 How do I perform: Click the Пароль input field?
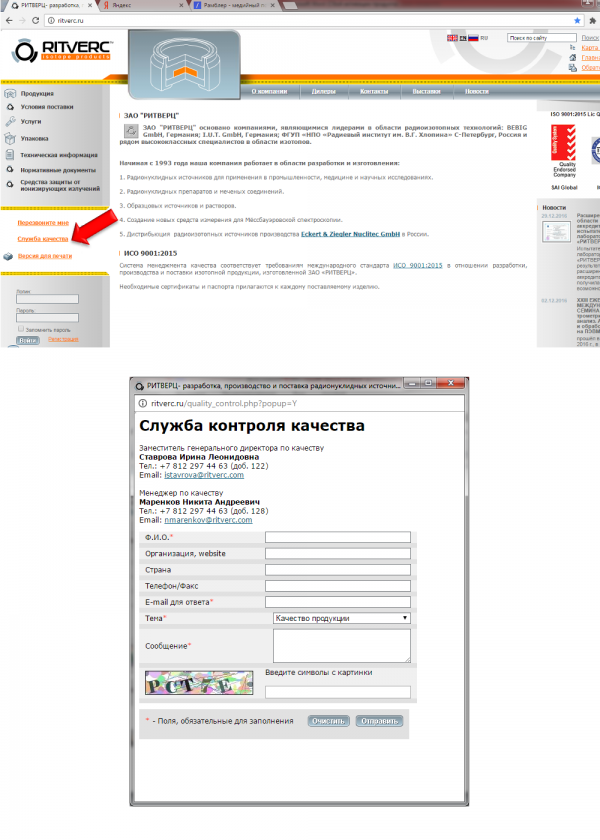tap(47, 318)
